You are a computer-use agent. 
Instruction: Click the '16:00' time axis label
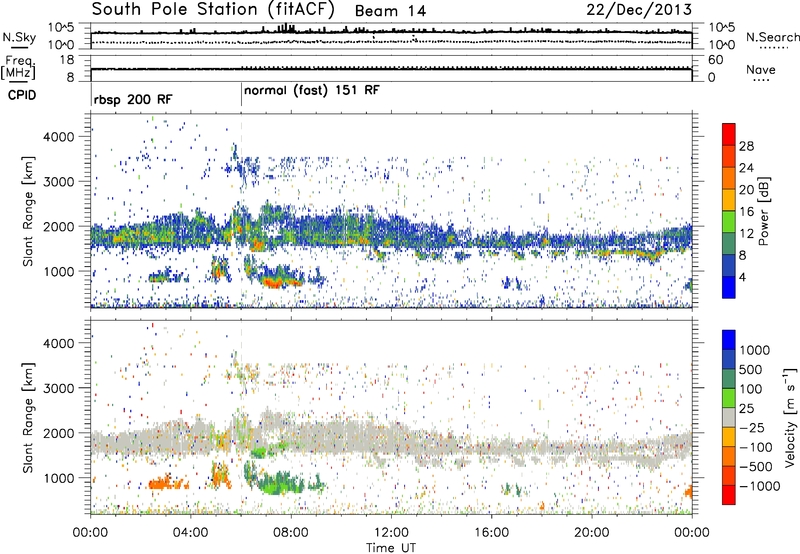(491, 533)
